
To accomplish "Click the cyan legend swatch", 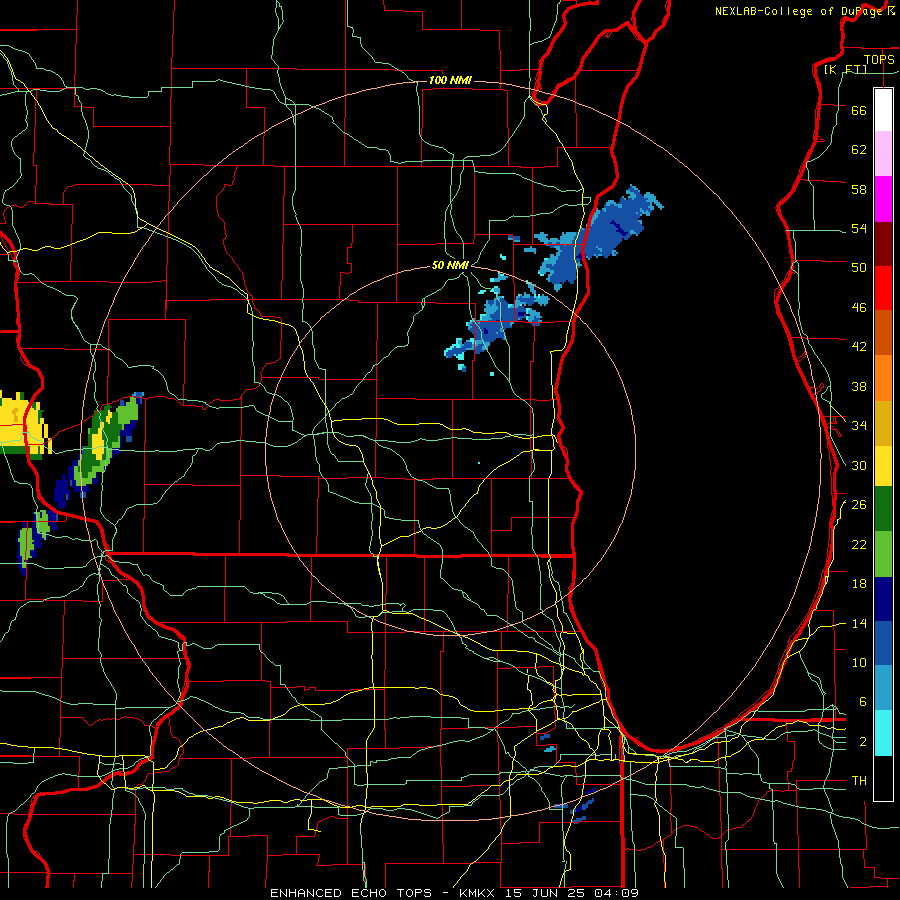I will coord(883,733).
